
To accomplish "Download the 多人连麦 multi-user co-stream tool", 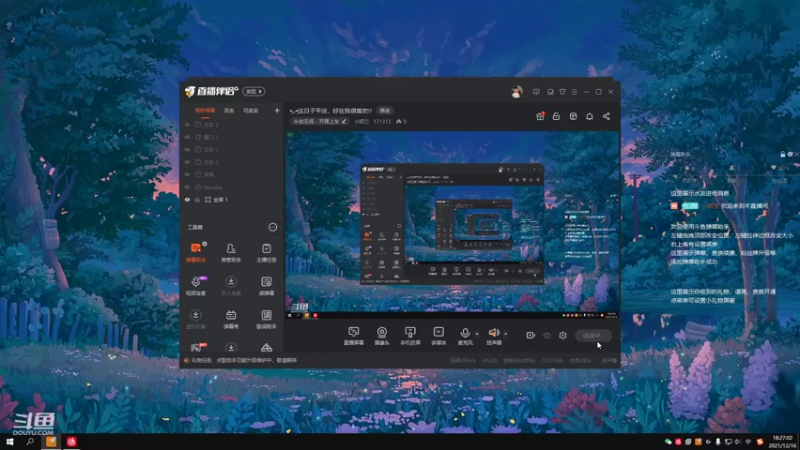I will 231,286.
